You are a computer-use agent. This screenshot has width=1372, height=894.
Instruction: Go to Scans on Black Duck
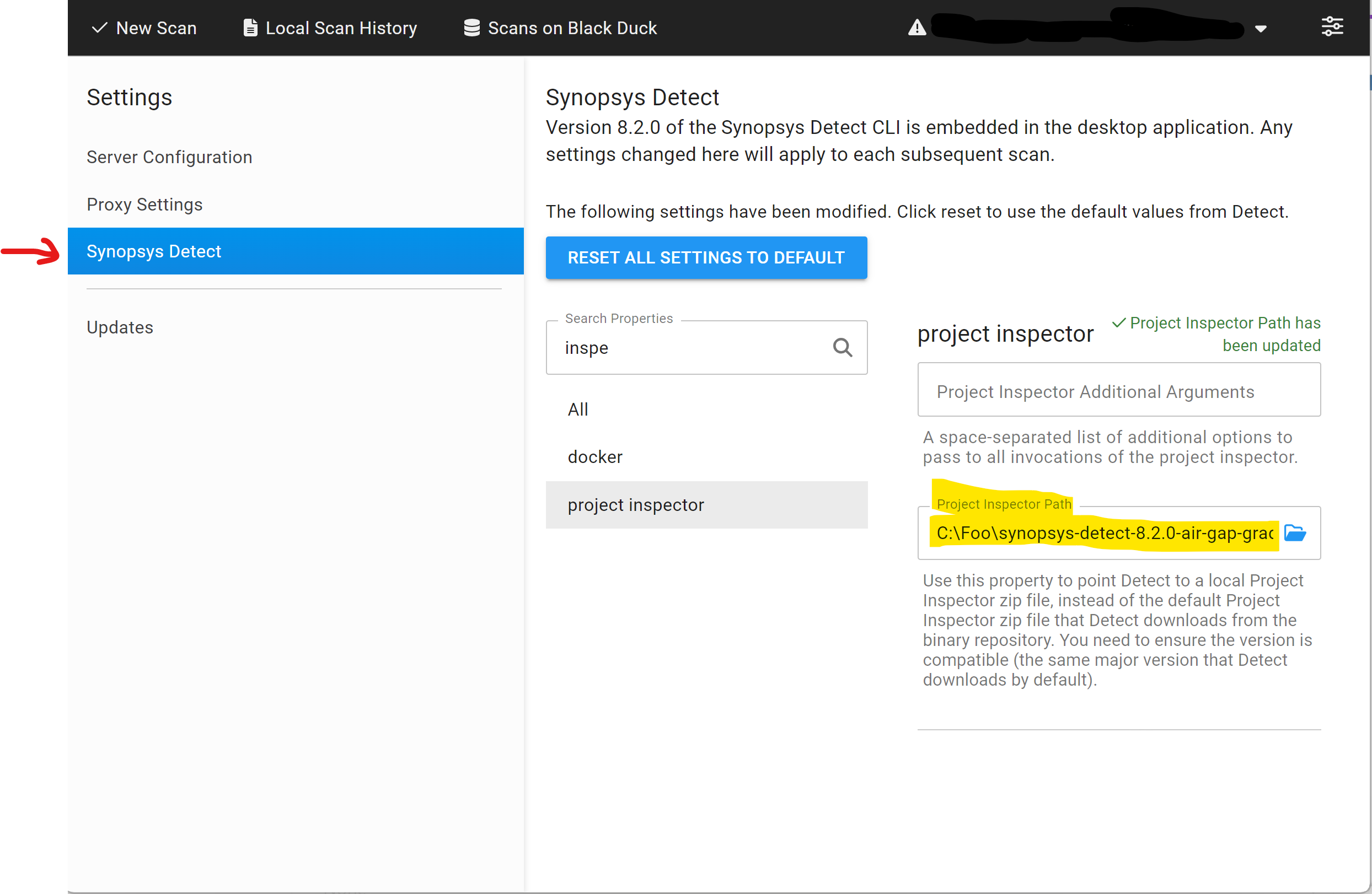[572, 28]
